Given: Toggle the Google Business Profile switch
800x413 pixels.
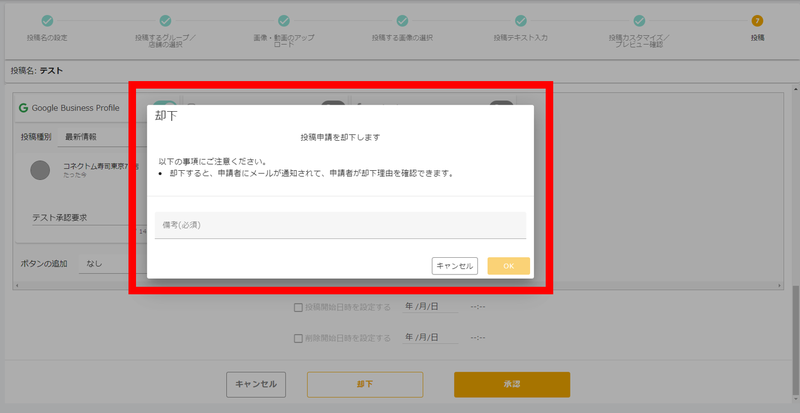Looking at the screenshot, I should (165, 105).
